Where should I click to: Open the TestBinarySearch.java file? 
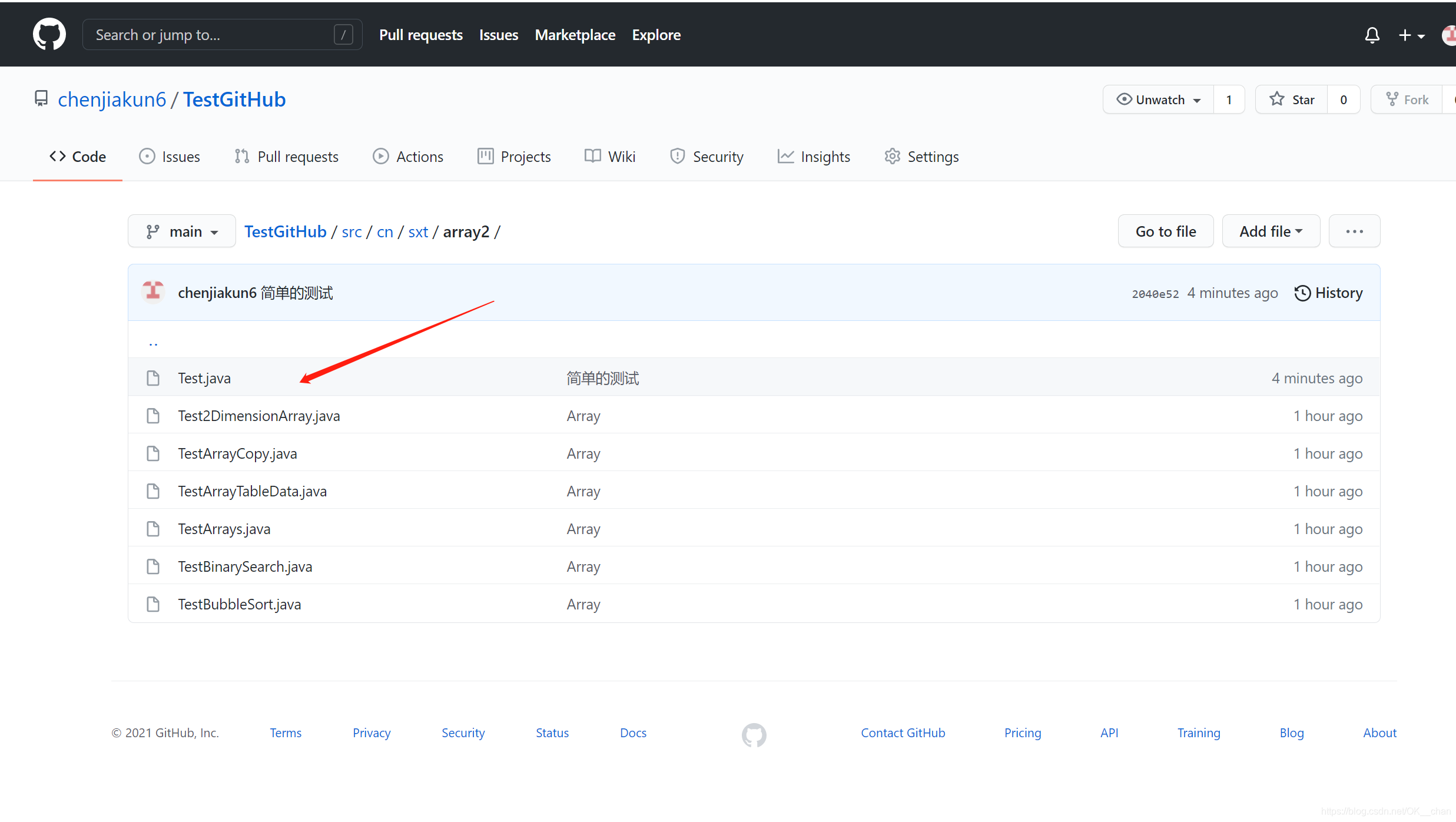(245, 566)
